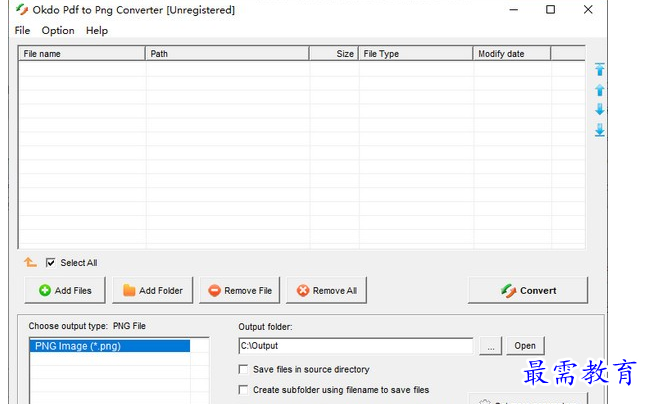
Task: Sort by Modify date column header
Action: pyautogui.click(x=512, y=53)
